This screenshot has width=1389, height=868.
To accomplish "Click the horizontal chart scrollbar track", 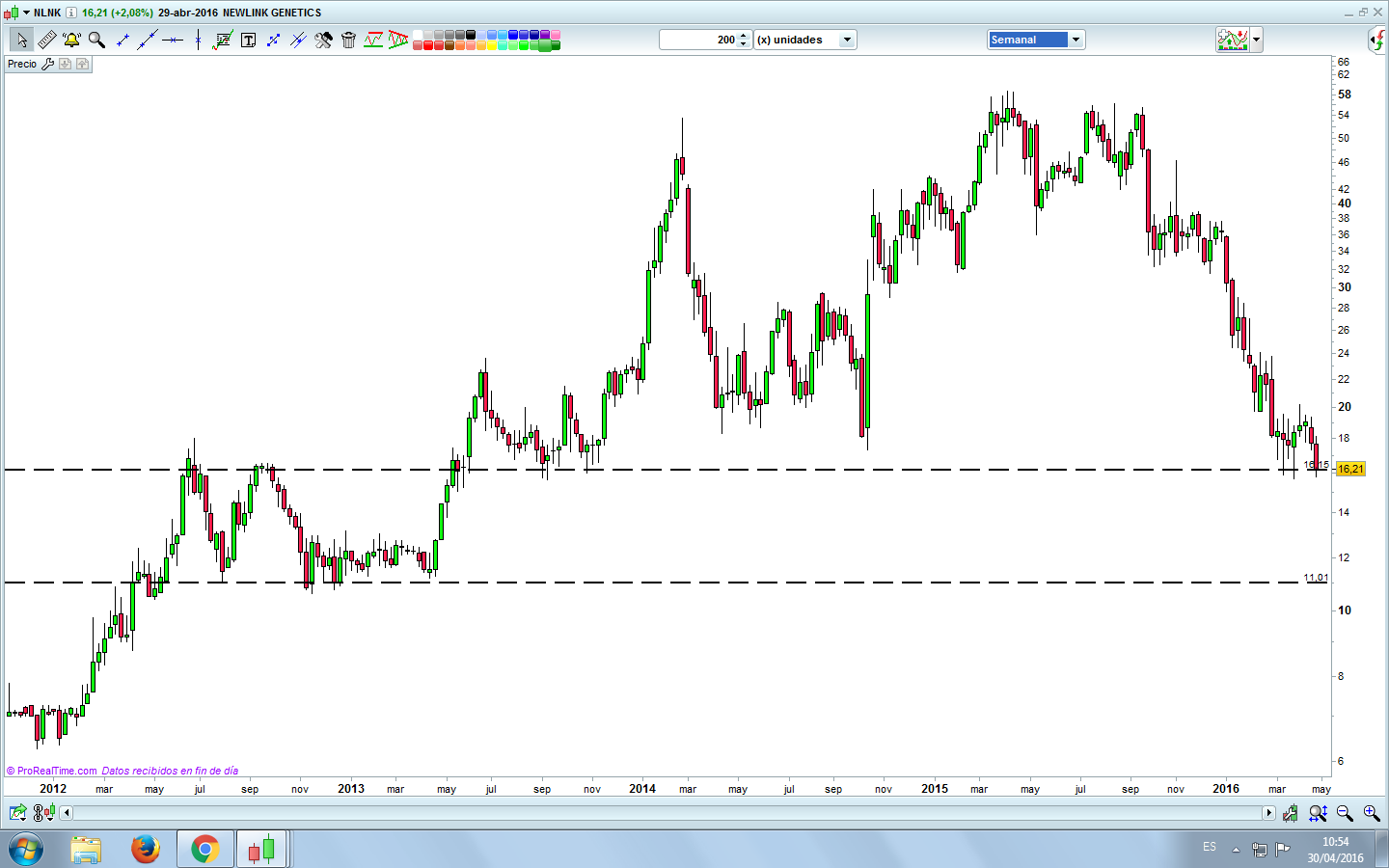I will point(667,813).
